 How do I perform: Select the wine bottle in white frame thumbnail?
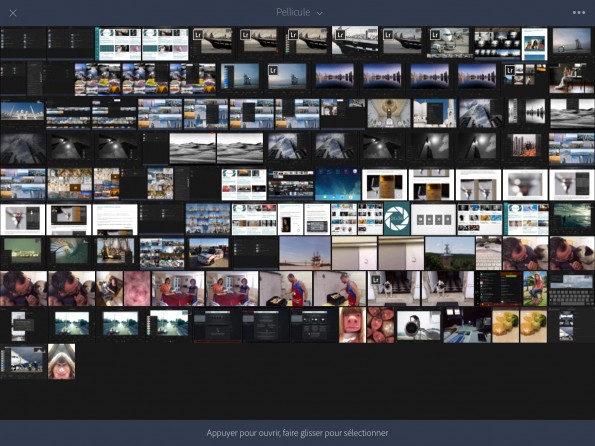tap(384, 184)
